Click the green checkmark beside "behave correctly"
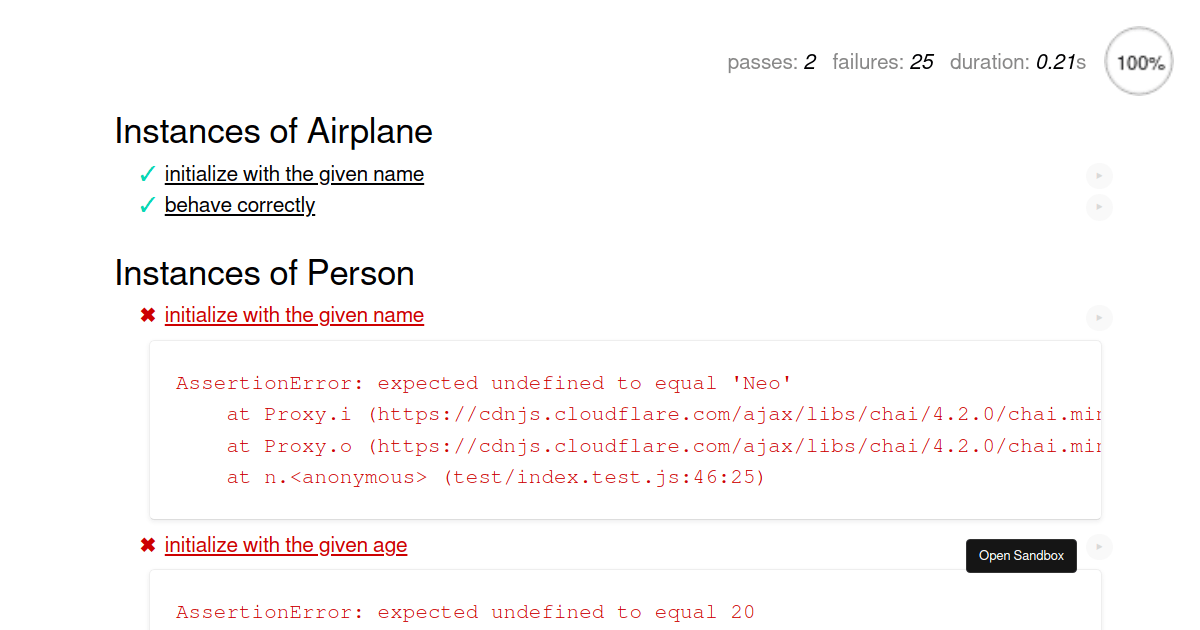Viewport: 1200px width, 630px height. tap(147, 204)
